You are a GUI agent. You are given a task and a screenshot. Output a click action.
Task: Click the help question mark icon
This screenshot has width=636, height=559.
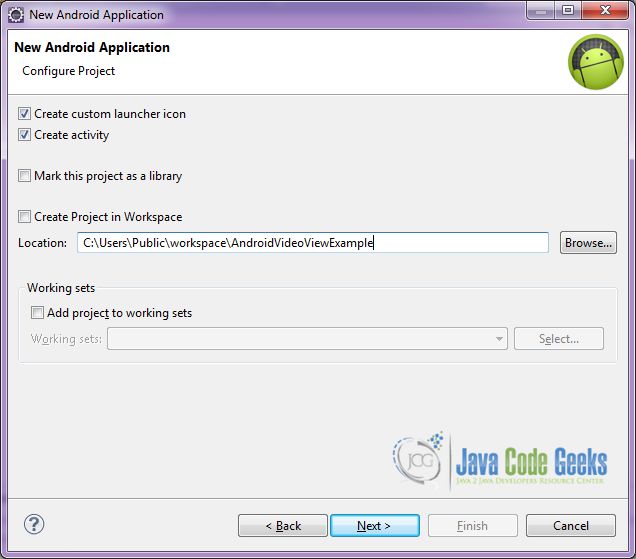click(34, 524)
